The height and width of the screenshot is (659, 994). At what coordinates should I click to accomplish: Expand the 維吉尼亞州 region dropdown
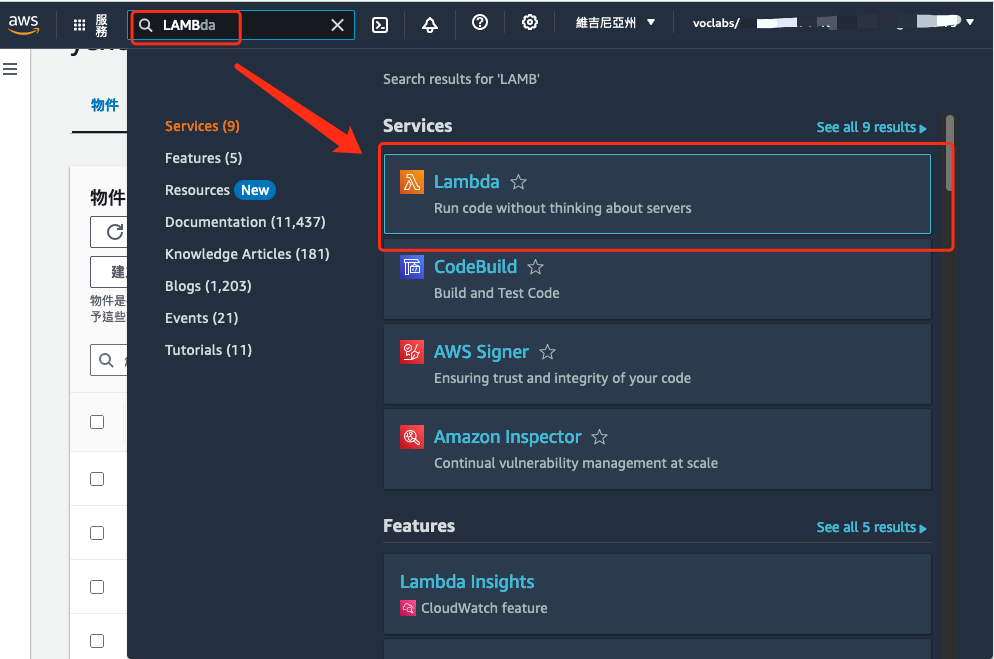point(615,23)
